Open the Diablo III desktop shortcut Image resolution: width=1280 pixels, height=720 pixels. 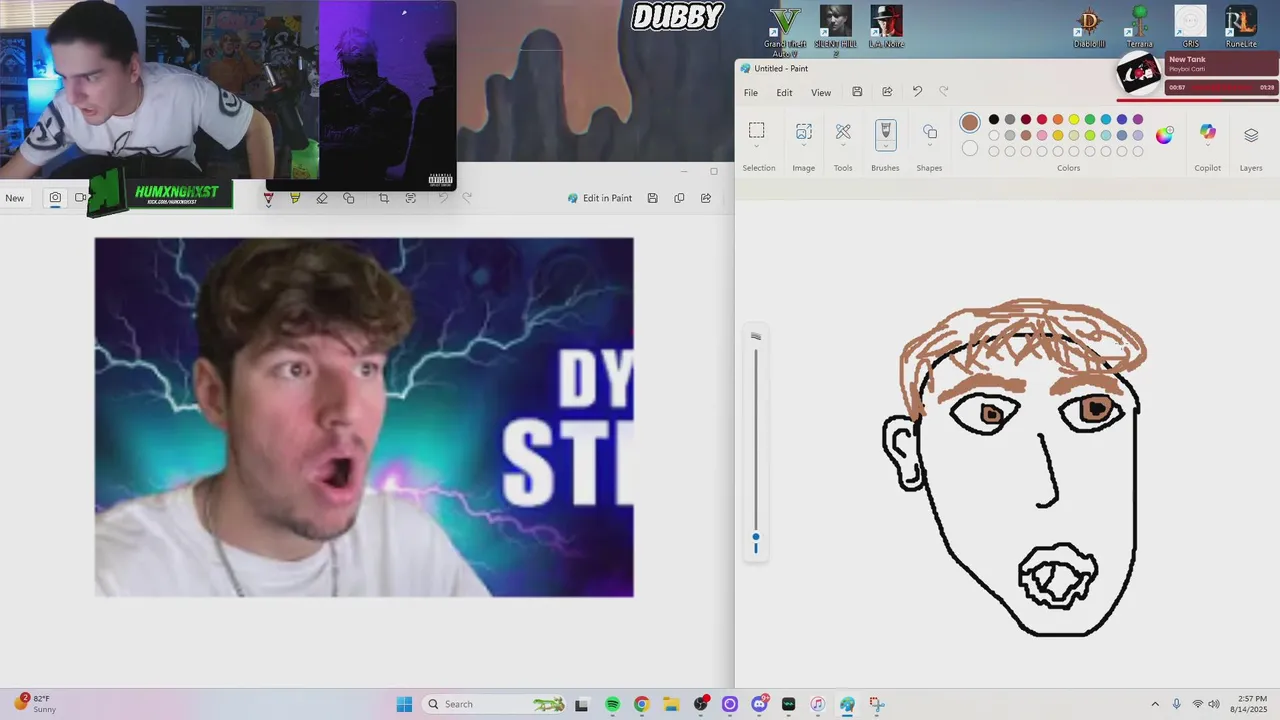pos(1089,26)
